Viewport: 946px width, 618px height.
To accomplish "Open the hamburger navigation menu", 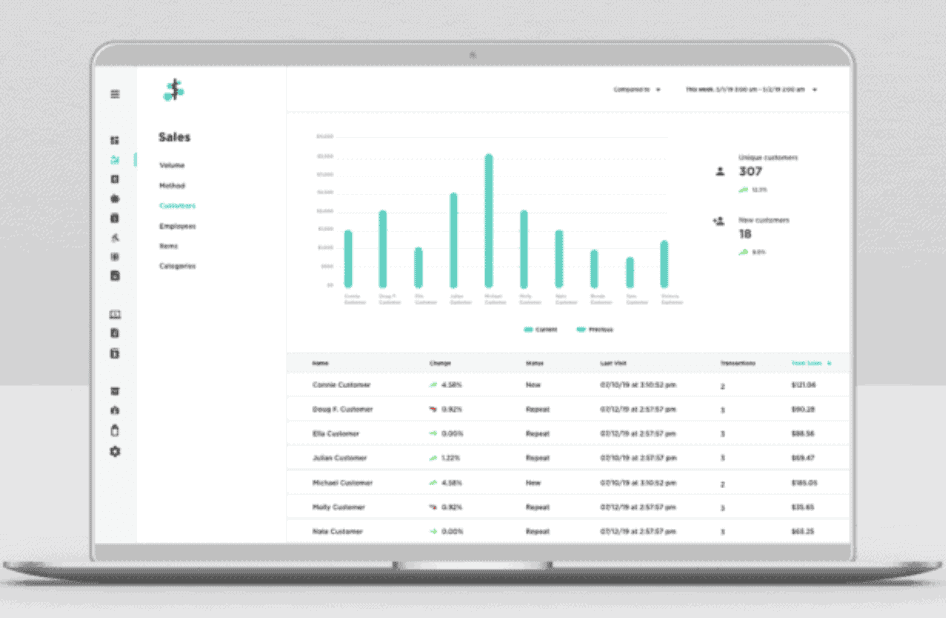I will point(114,93).
